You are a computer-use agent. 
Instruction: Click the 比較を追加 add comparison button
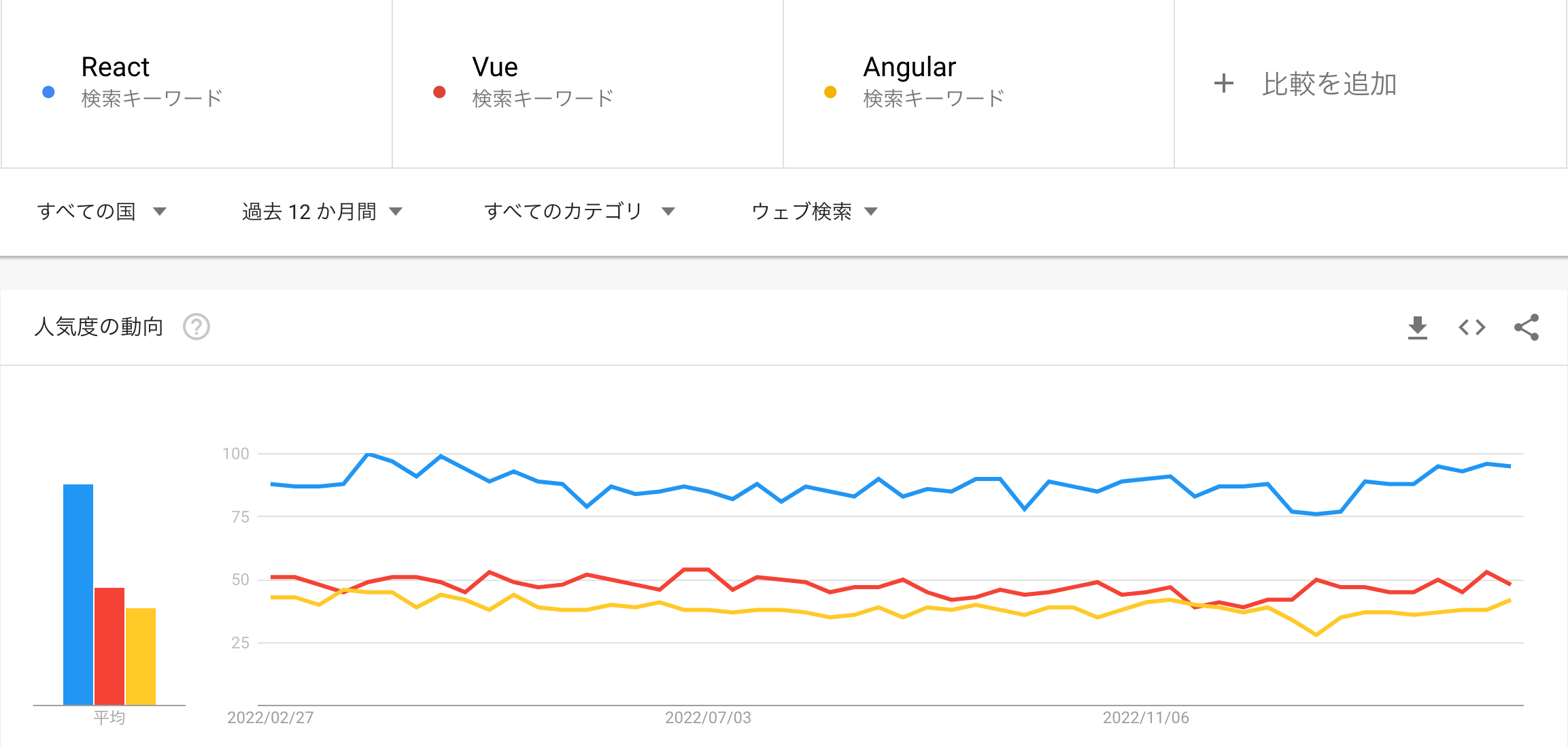(x=1329, y=84)
